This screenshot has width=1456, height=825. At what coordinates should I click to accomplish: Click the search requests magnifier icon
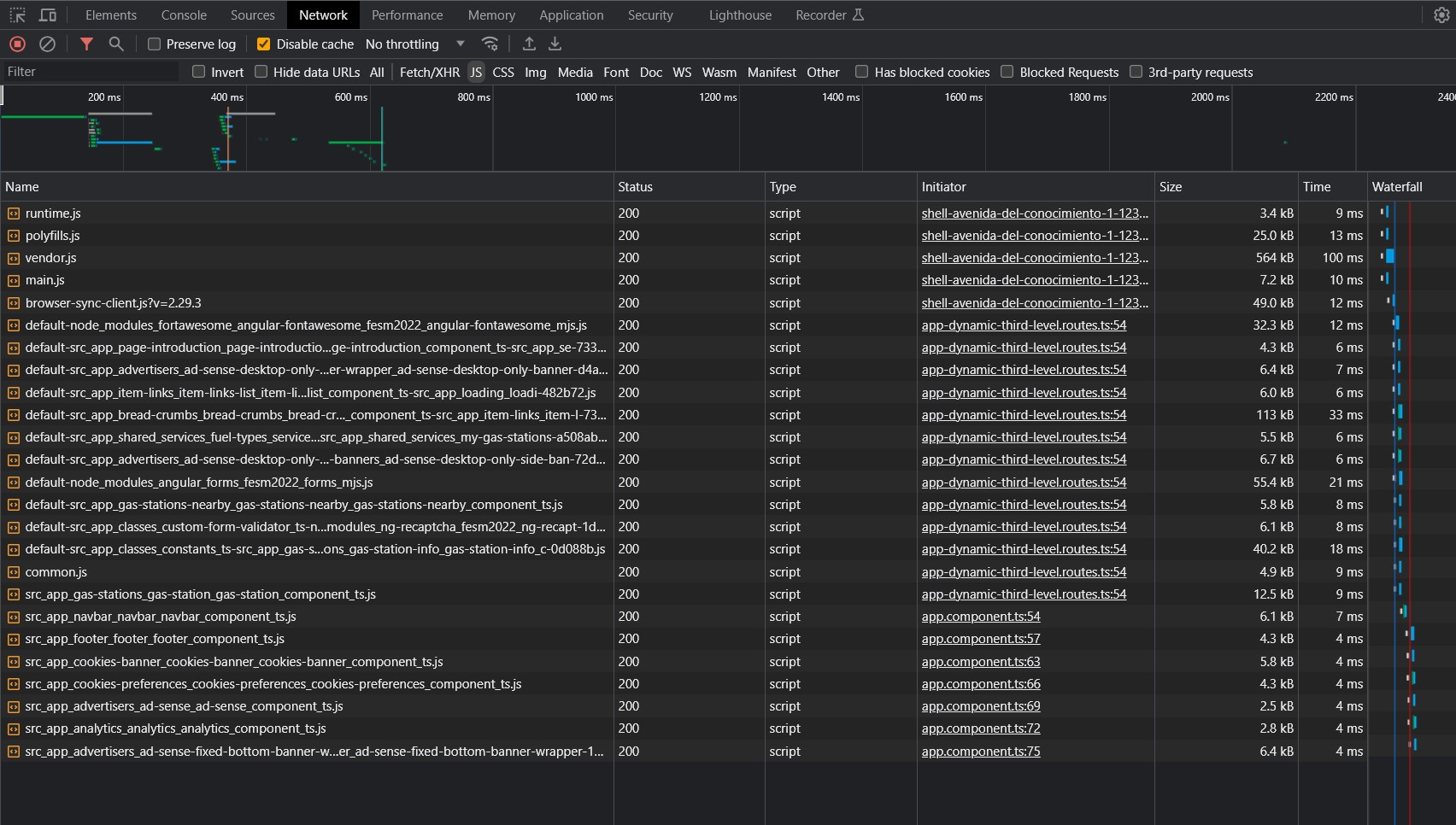(x=117, y=44)
